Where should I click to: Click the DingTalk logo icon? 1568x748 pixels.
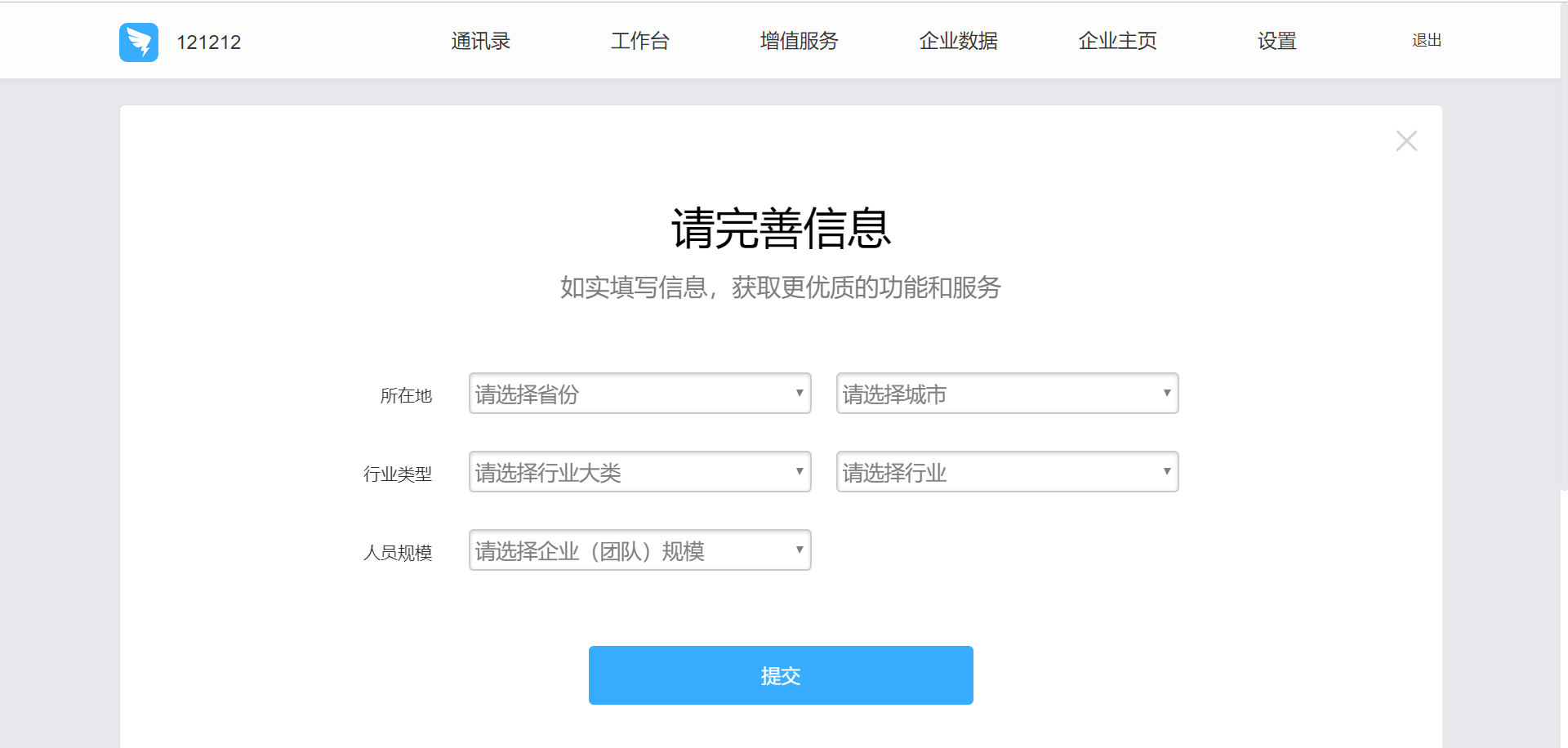138,42
